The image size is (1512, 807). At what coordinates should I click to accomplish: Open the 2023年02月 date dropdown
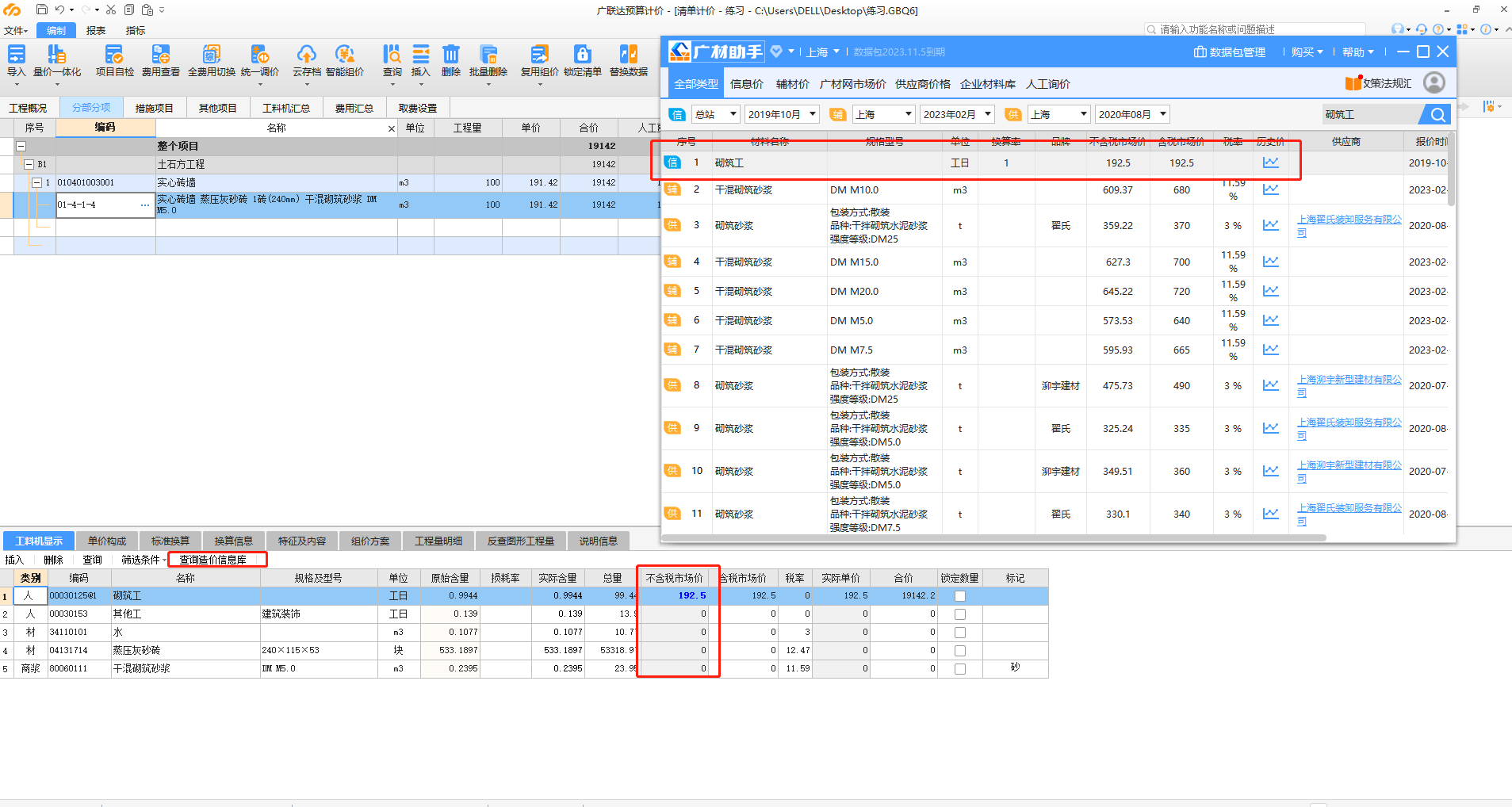point(957,115)
